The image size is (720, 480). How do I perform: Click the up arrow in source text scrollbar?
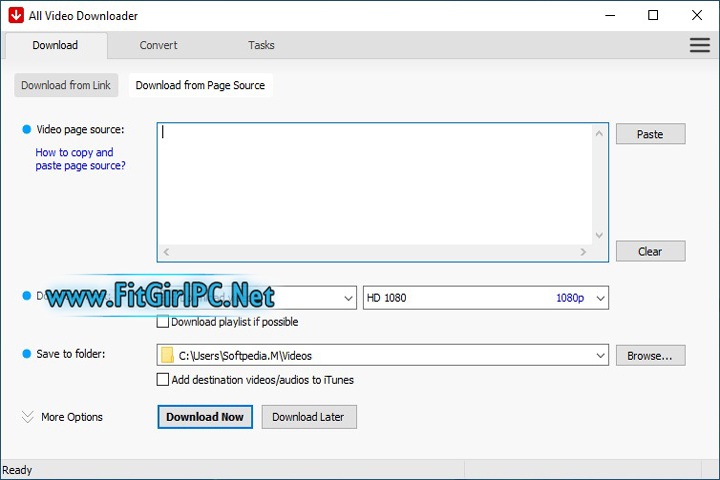pyautogui.click(x=599, y=133)
